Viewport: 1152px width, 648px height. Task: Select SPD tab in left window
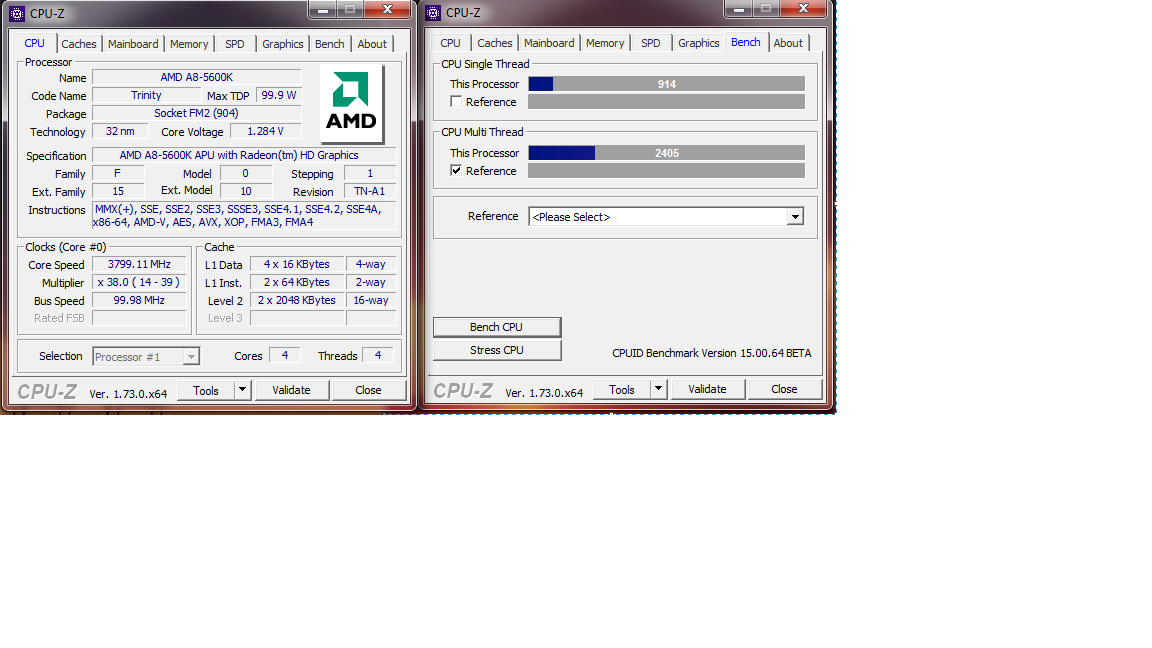(x=234, y=44)
